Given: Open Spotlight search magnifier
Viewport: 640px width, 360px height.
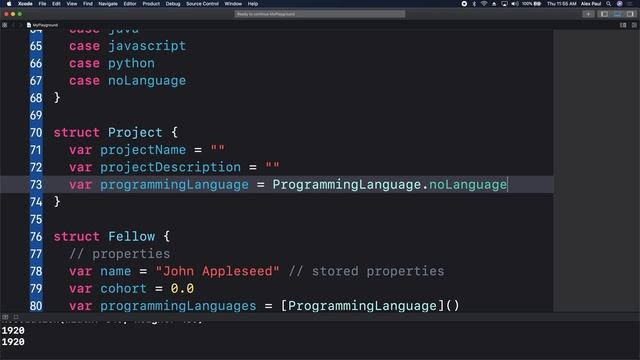Looking at the screenshot, I should click(609, 4).
